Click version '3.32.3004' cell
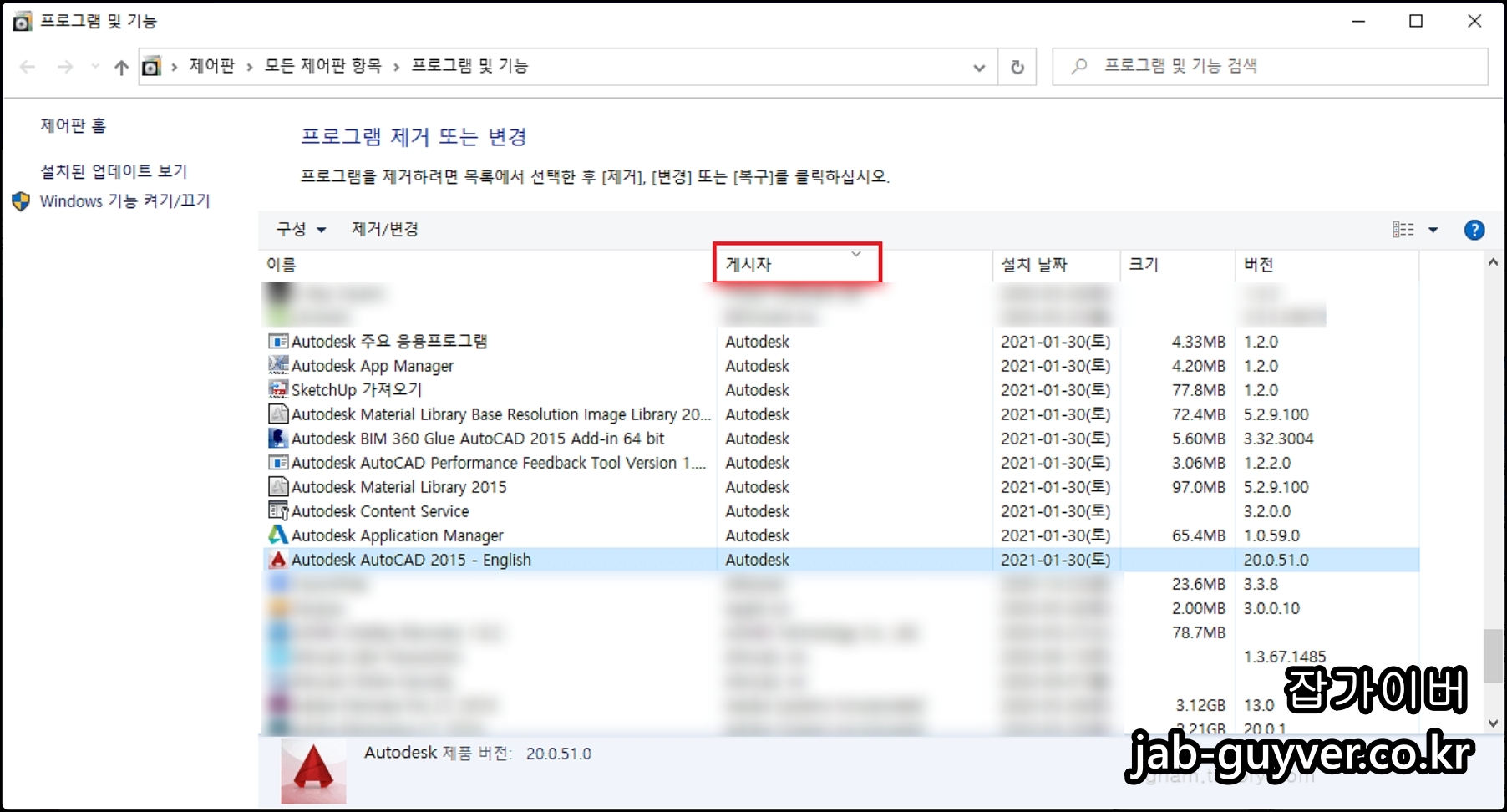 (x=1278, y=439)
